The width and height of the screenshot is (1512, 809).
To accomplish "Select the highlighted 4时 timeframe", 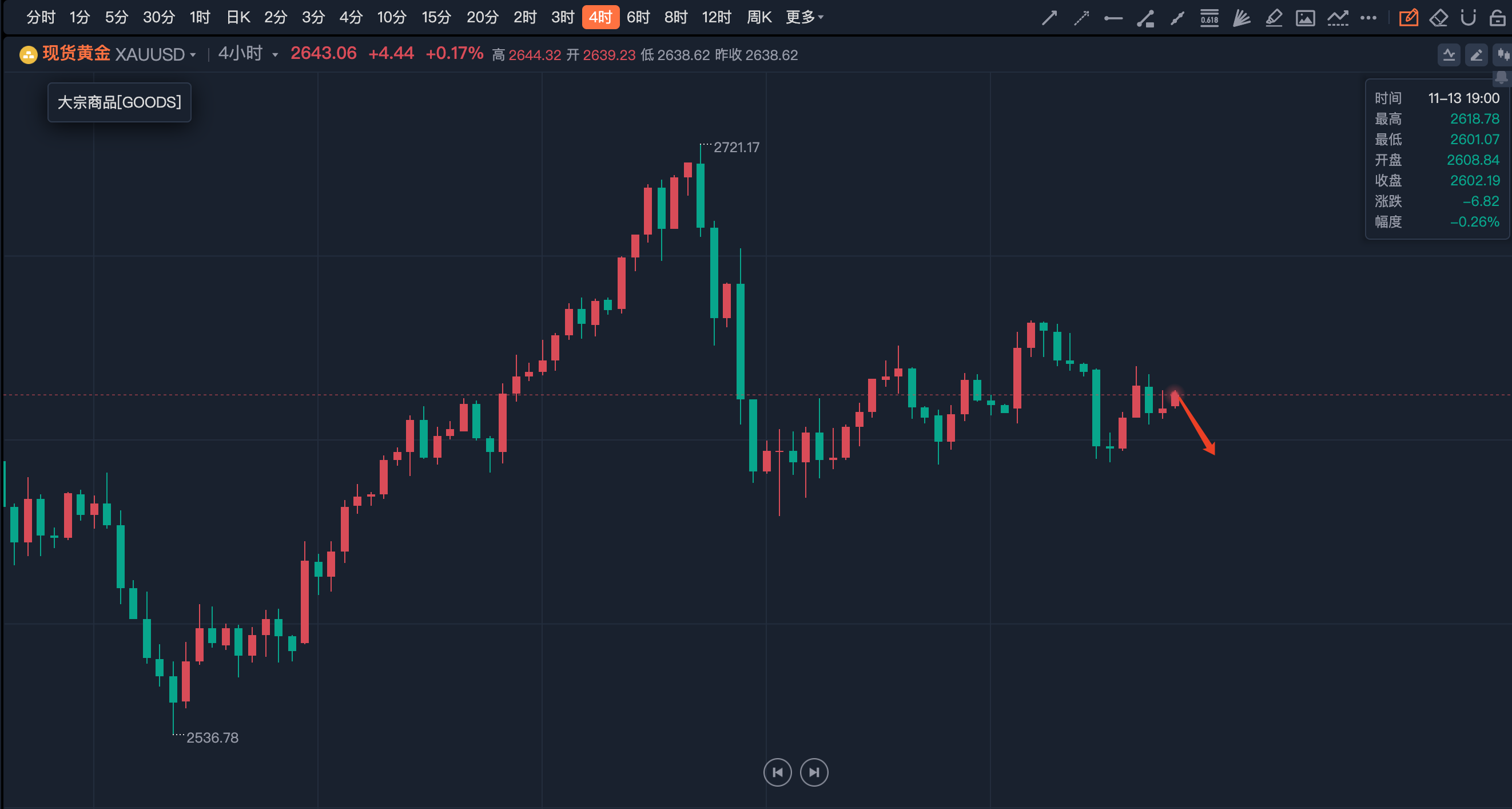I will [600, 18].
